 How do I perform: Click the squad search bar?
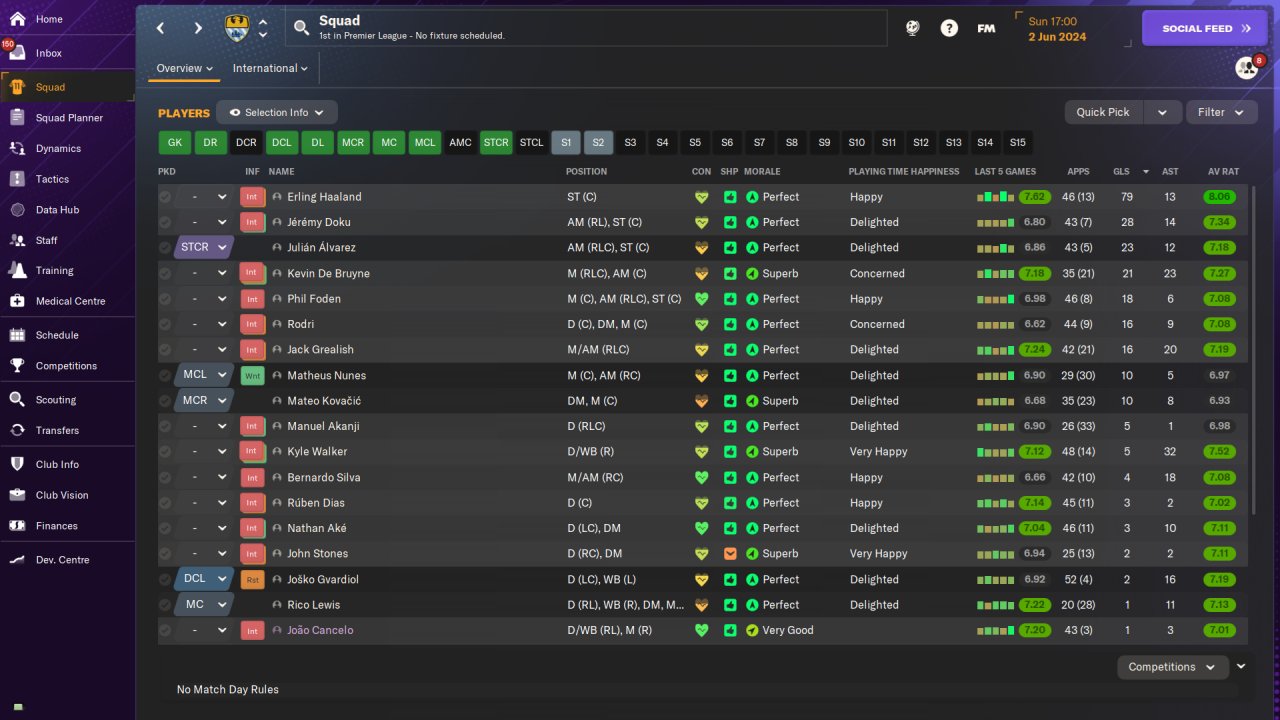point(586,28)
